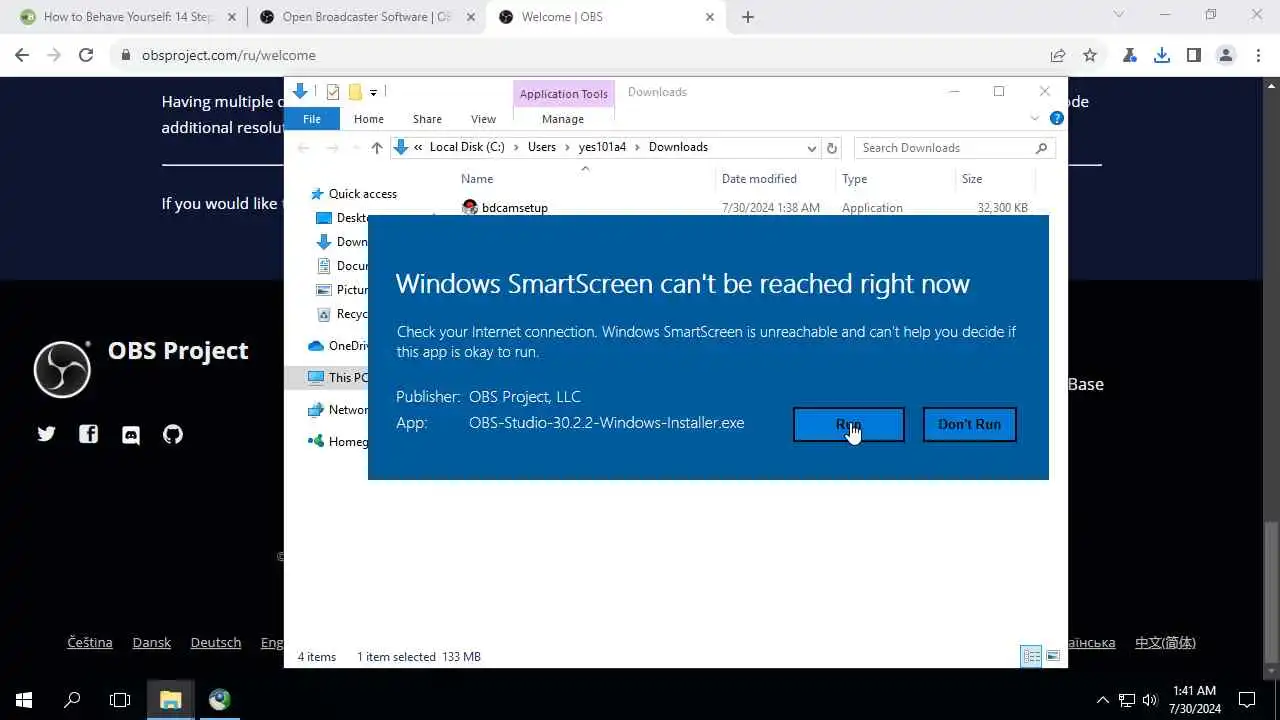Open the File menu in Explorer
This screenshot has height=720, width=1280.
(312, 119)
